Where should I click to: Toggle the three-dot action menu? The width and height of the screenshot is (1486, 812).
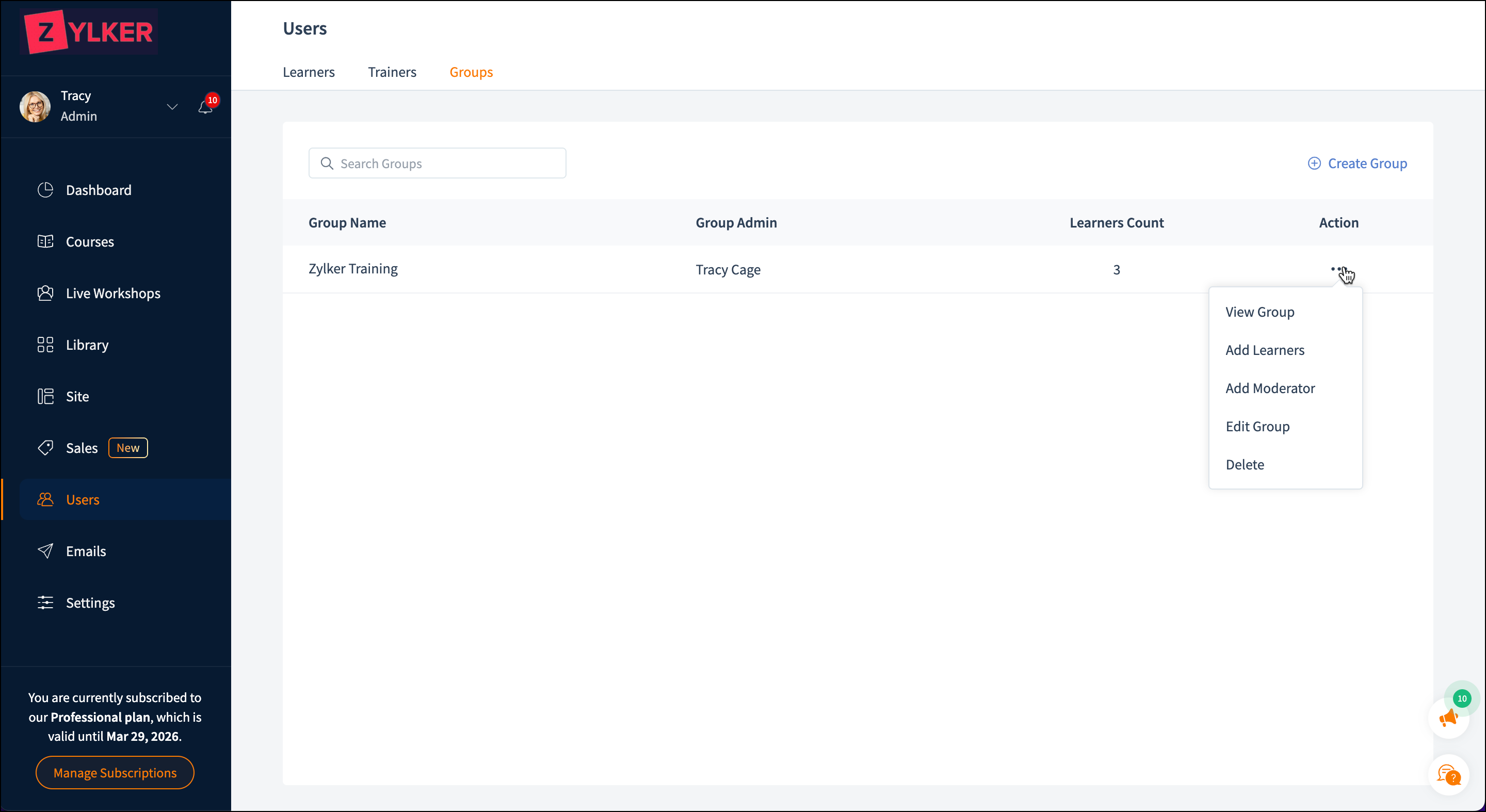coord(1338,269)
